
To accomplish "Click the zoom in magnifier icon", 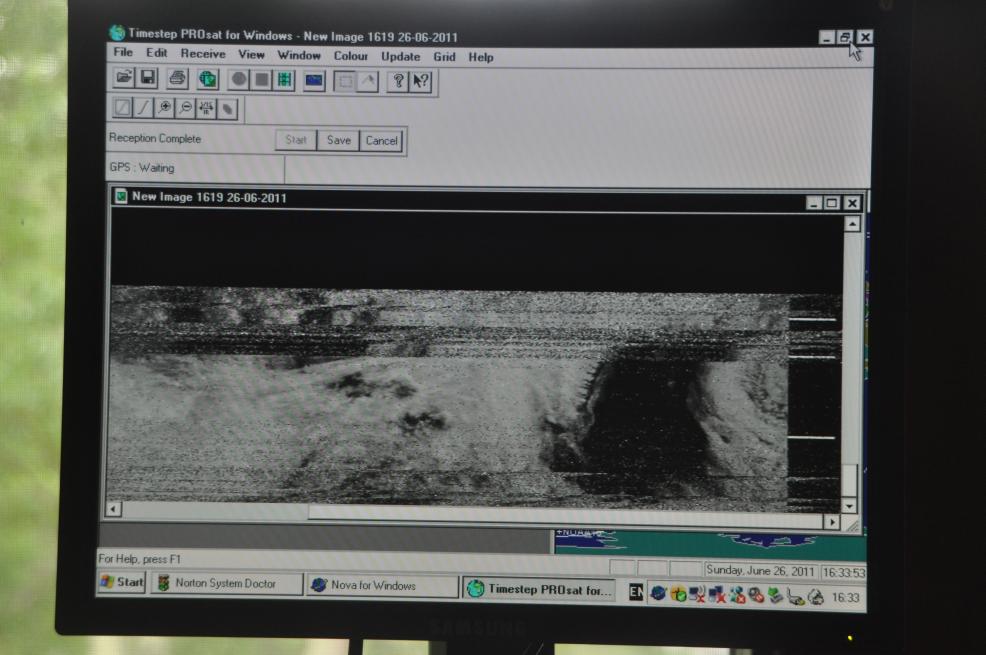I will [165, 108].
